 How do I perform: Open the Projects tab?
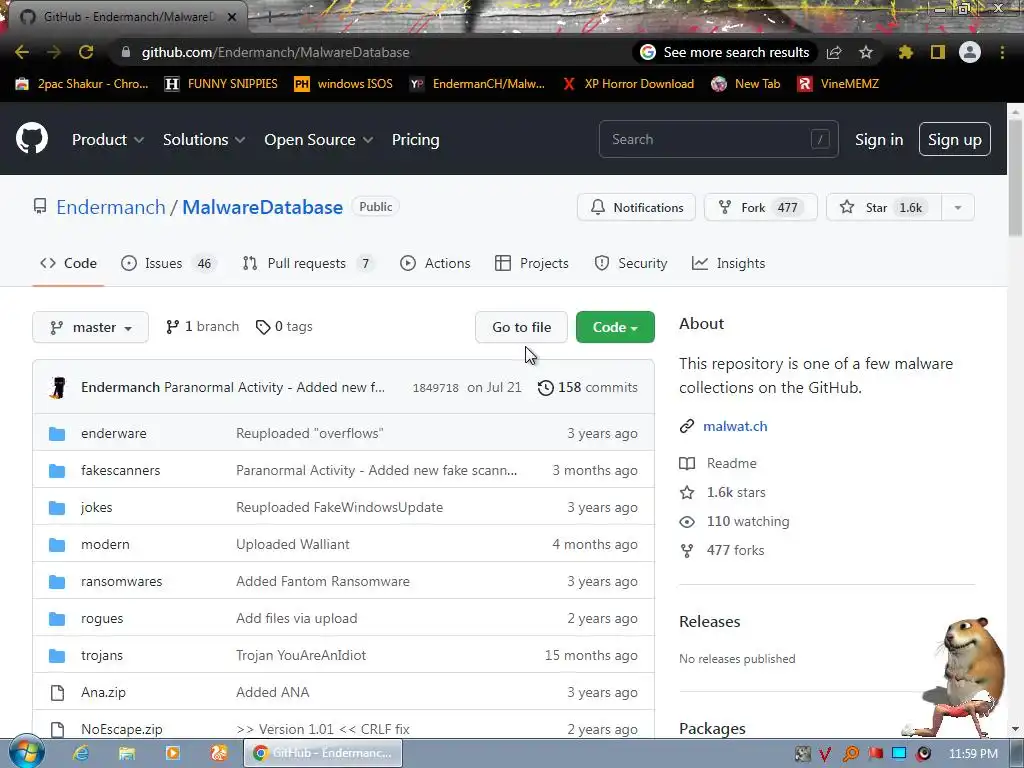pos(532,263)
